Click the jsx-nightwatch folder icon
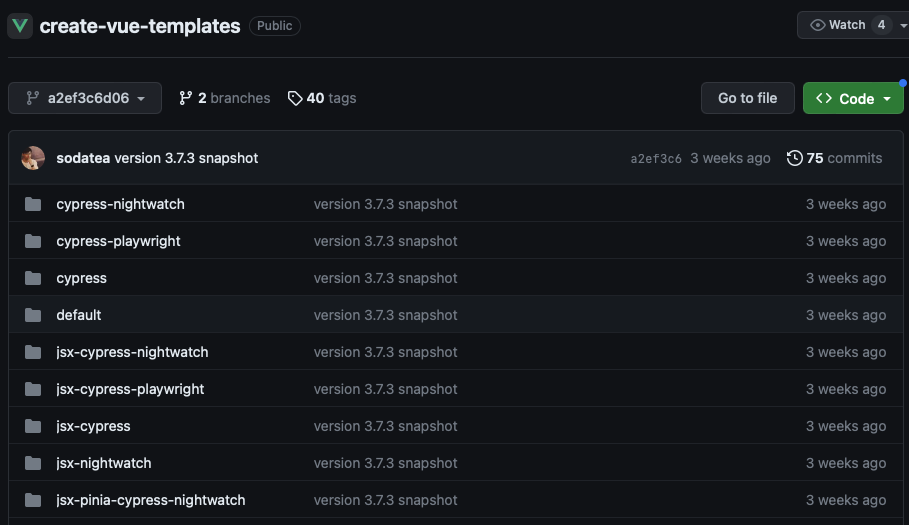 pos(33,463)
